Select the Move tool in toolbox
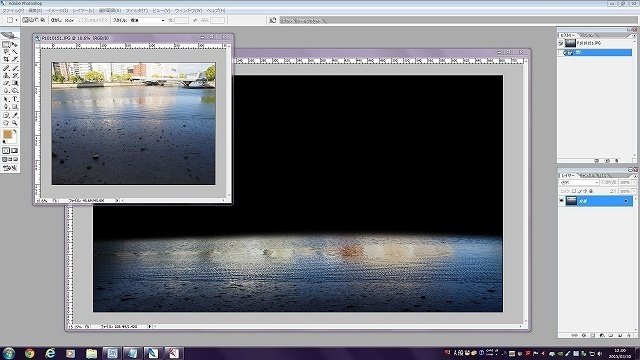Screen dimensions: 640x360 (14, 44)
